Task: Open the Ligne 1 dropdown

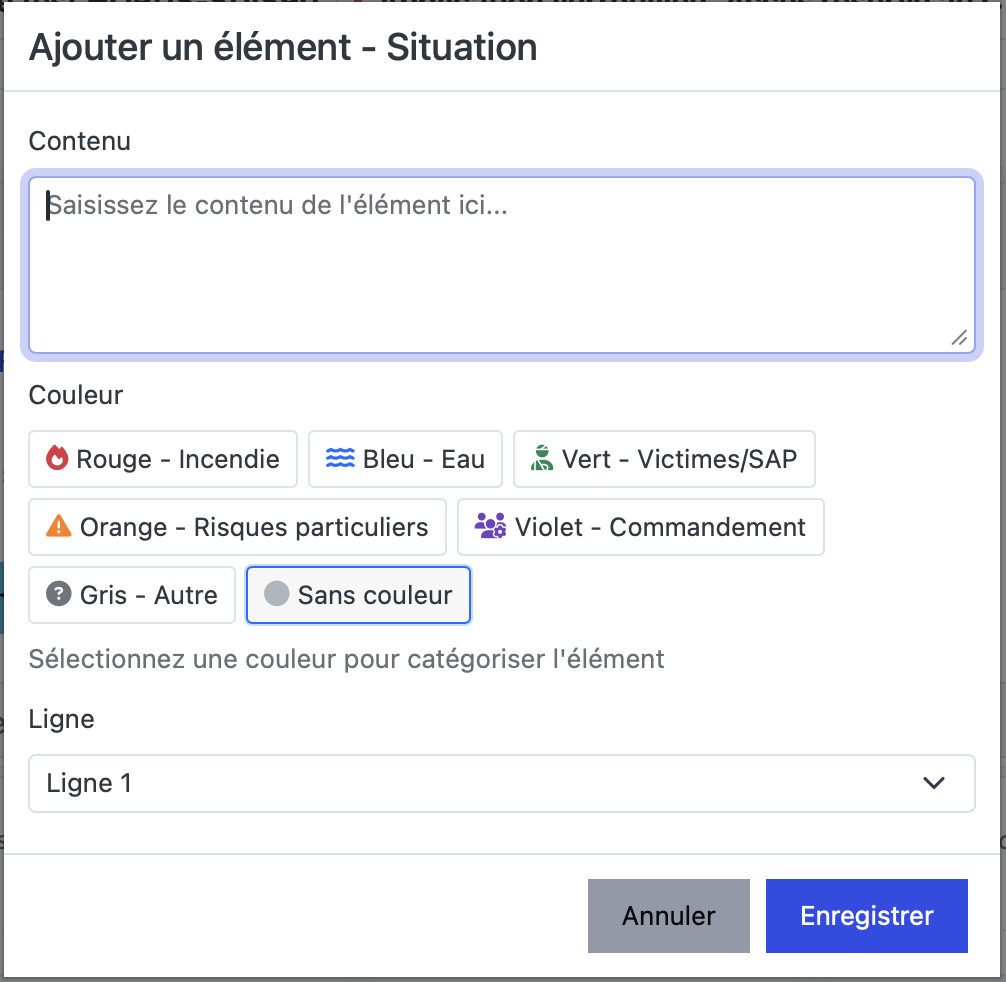Action: pyautogui.click(x=501, y=783)
